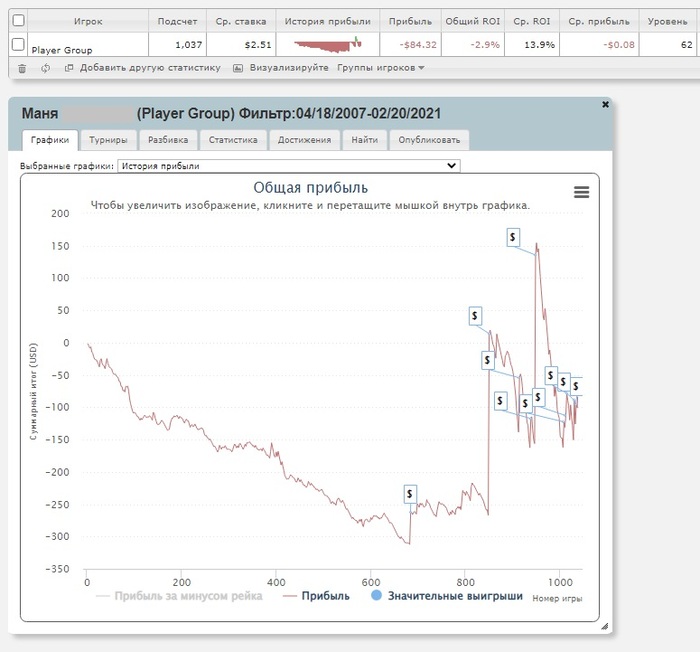Click the -2.9% total ROI value
The height and width of the screenshot is (652, 700).
pos(485,45)
